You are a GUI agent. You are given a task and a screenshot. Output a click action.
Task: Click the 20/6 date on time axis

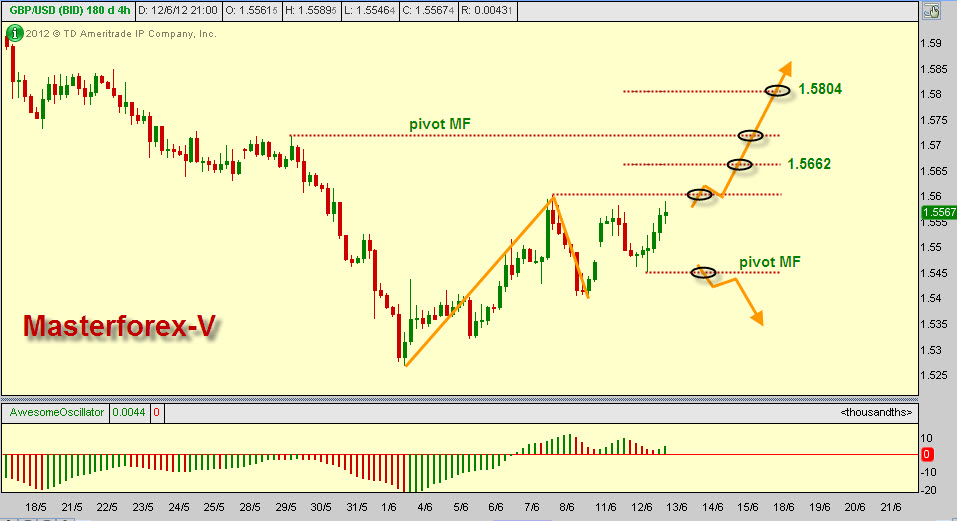(x=855, y=507)
